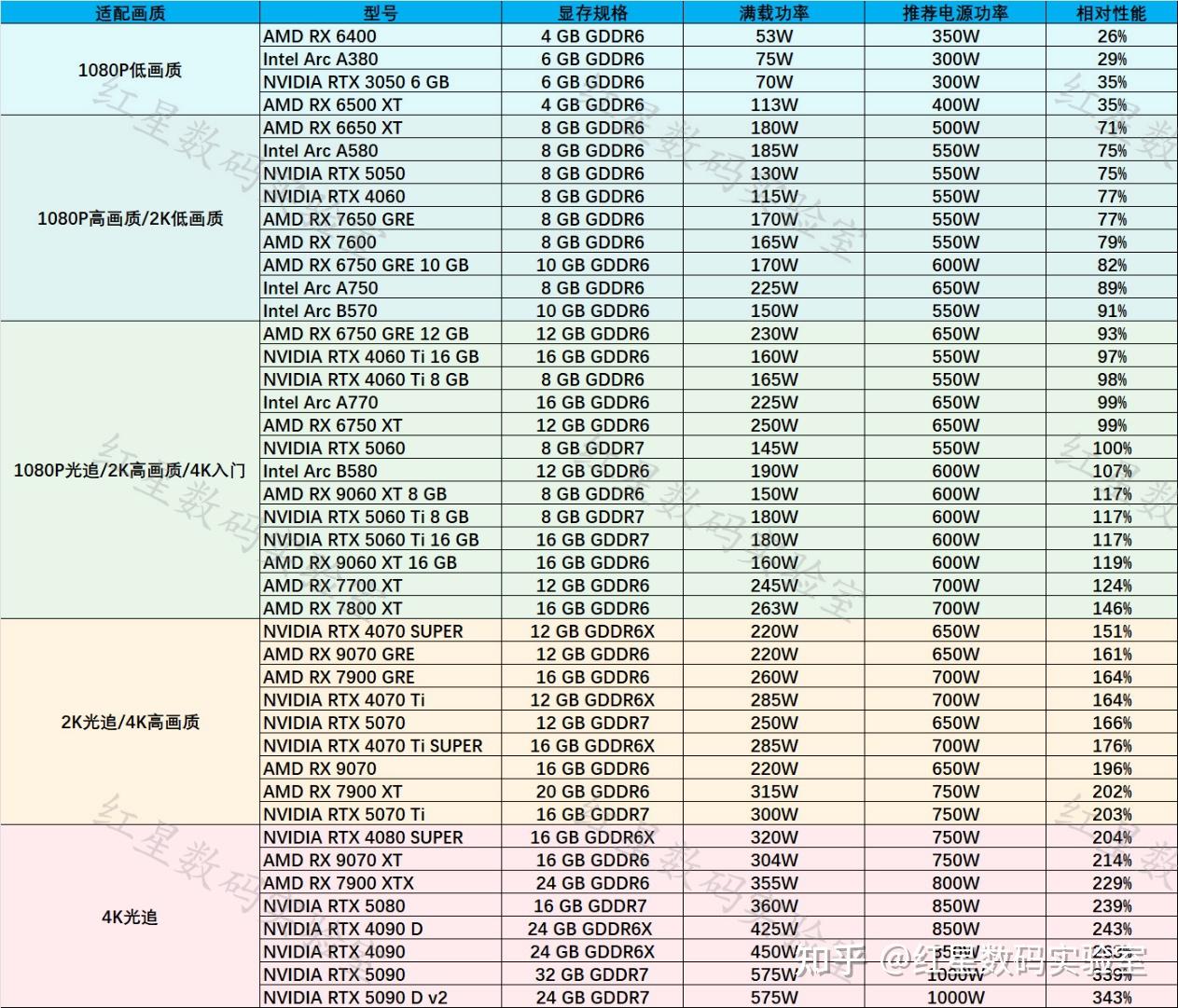1178x1008 pixels.
Task: Click the AMD RX 6650 XT cell
Action: tap(381, 128)
